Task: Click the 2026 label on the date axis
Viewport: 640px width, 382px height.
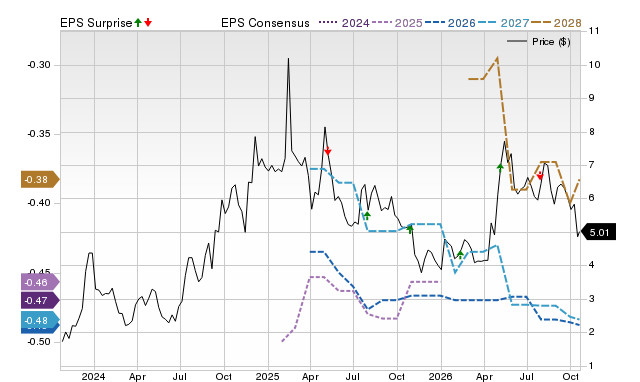Action: (x=440, y=376)
